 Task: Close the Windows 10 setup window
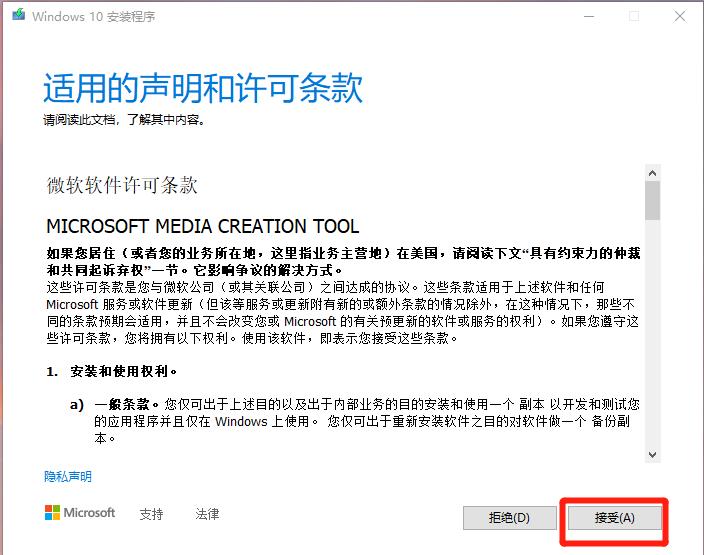point(680,16)
